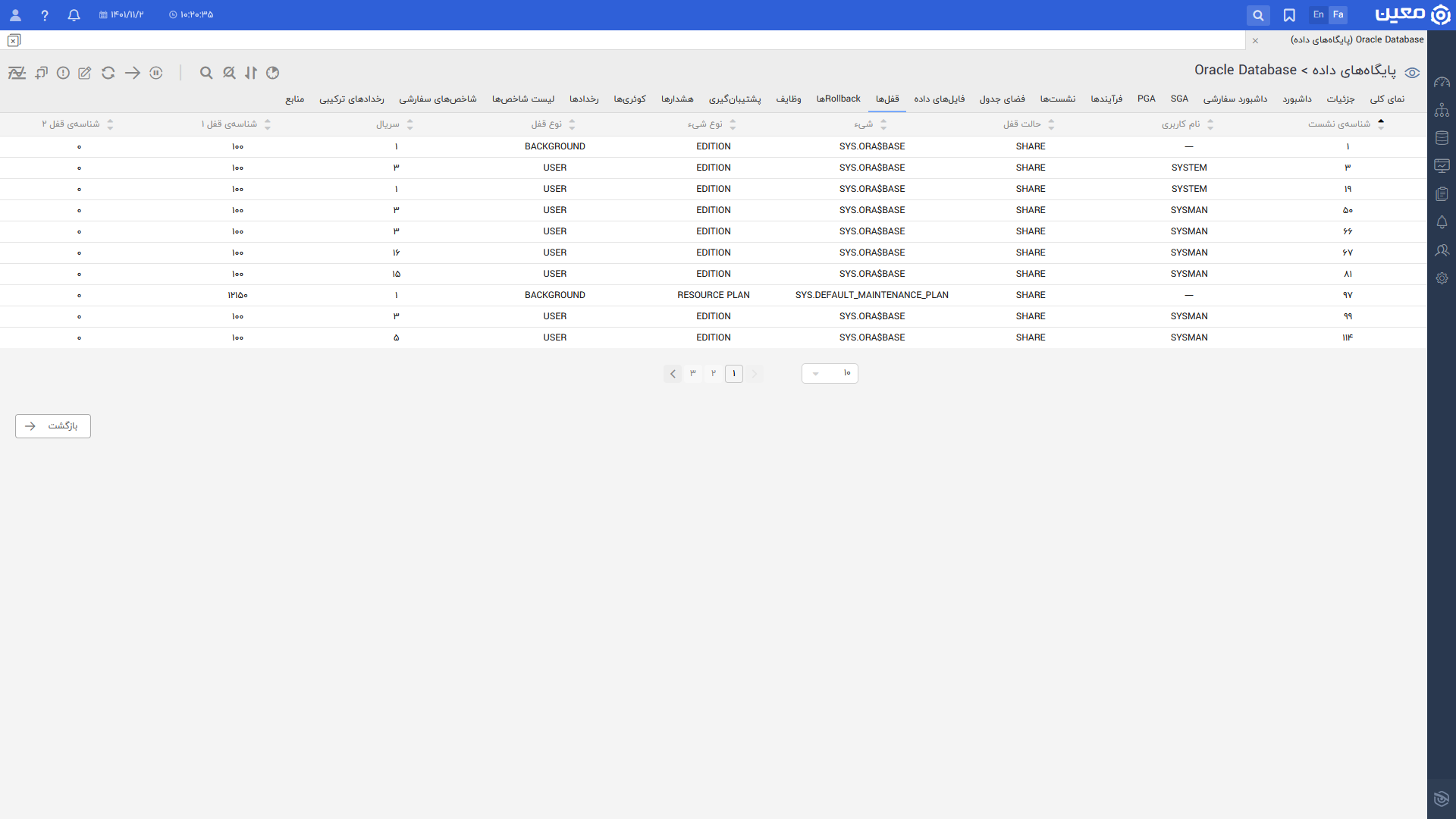Switch to the فضای جدول tab
The height and width of the screenshot is (819, 1456).
click(1002, 99)
